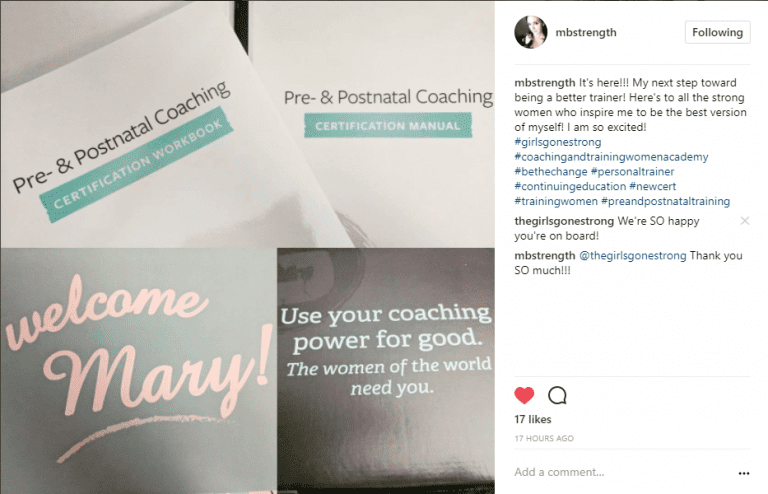768x494 pixels.
Task: Open the #preandpostnataltraining hashtag
Action: [x=665, y=201]
